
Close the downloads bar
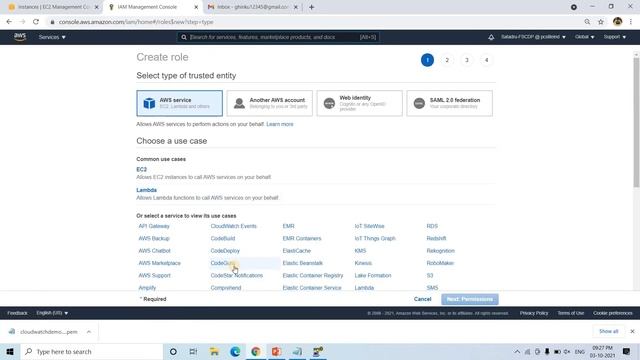632,331
